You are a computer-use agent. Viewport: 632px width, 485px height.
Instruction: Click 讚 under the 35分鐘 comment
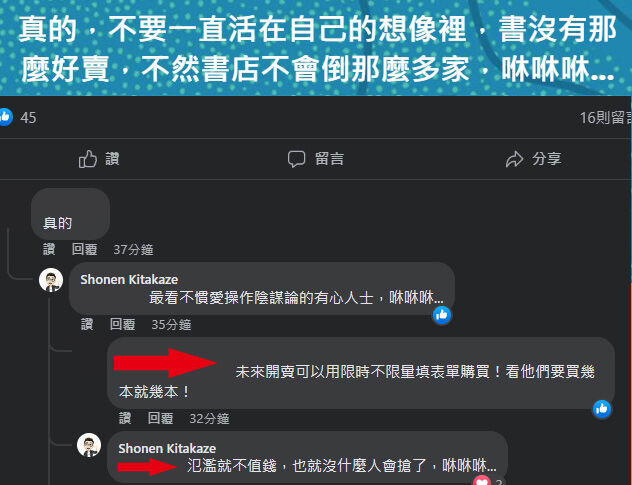click(87, 324)
